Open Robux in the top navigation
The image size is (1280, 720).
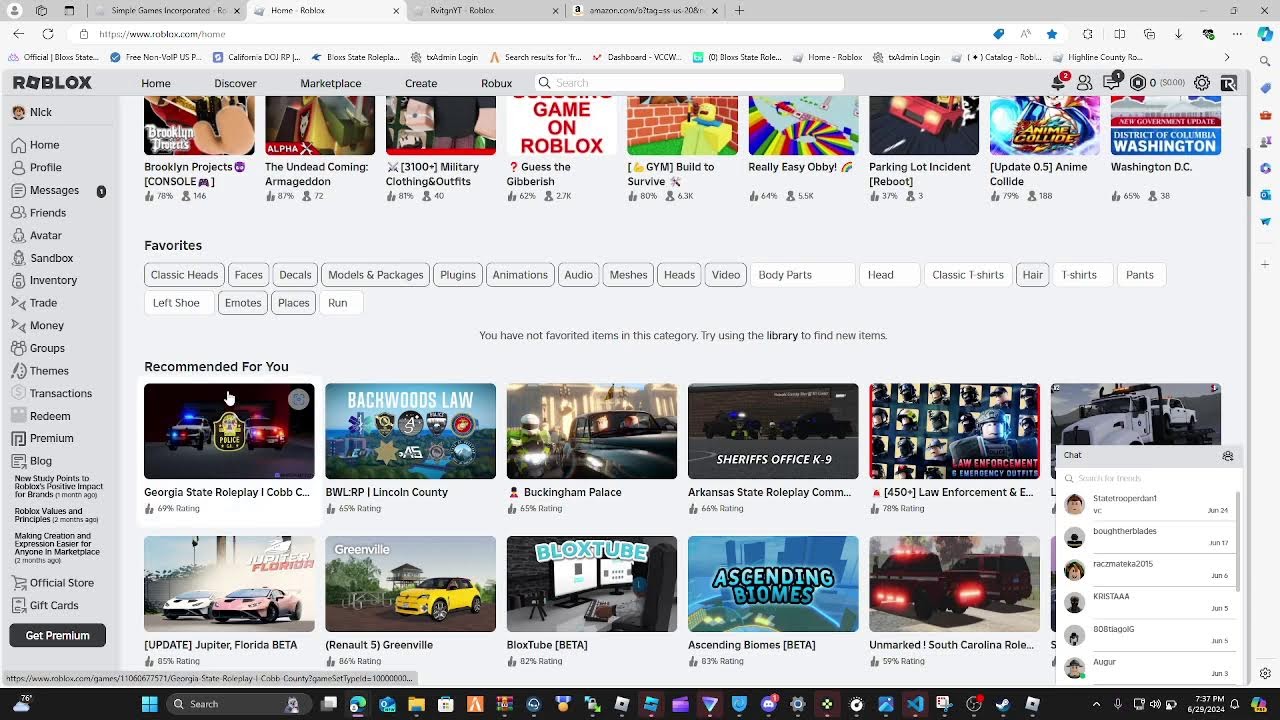pyautogui.click(x=496, y=83)
